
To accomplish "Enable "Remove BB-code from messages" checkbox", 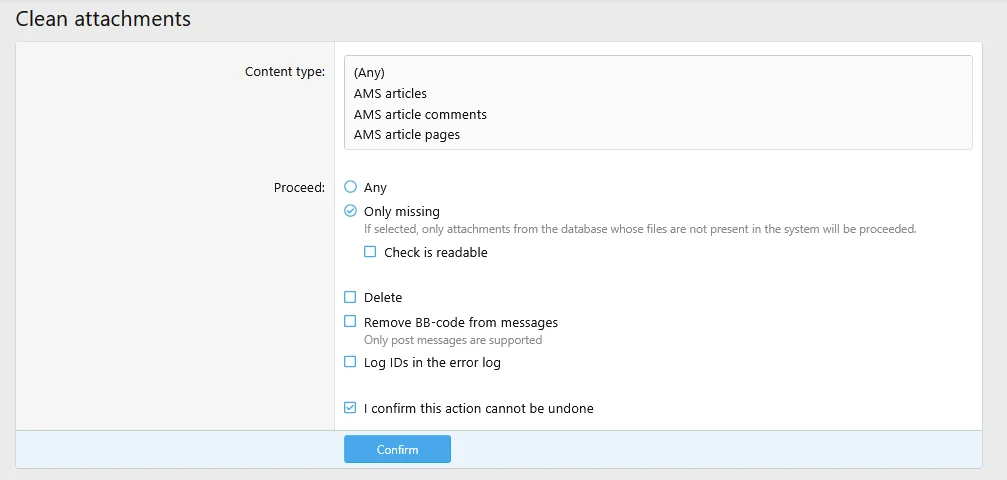I will coord(350,322).
